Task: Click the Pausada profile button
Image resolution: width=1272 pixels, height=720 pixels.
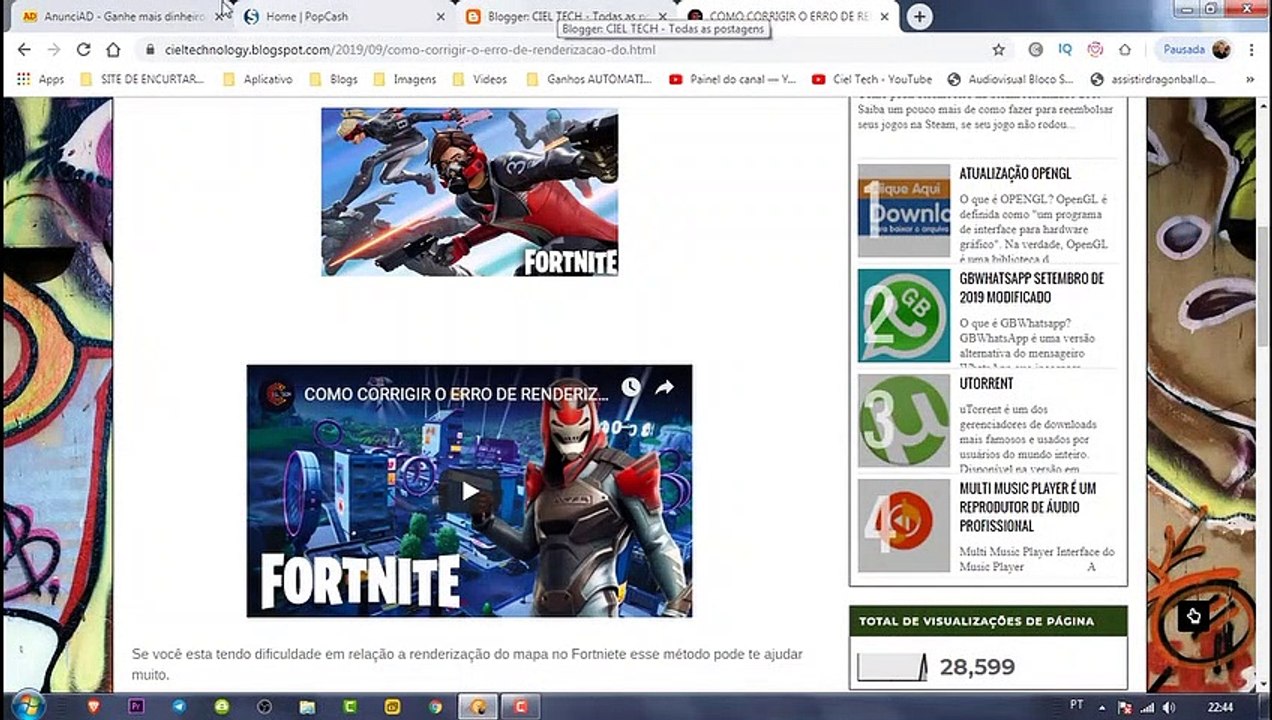Action: tap(1194, 49)
